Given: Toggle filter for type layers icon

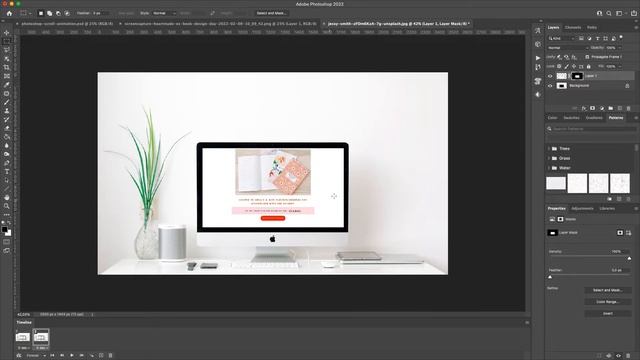Looking at the screenshot, I should pyautogui.click(x=598, y=38).
